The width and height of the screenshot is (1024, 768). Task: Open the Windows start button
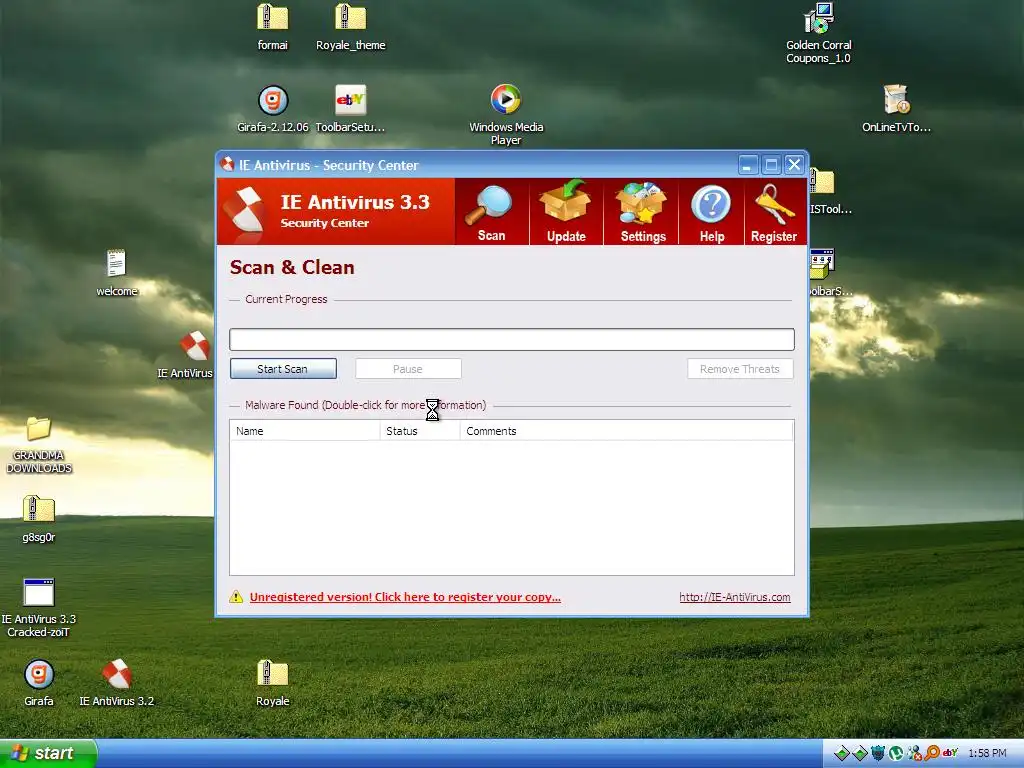(x=48, y=753)
